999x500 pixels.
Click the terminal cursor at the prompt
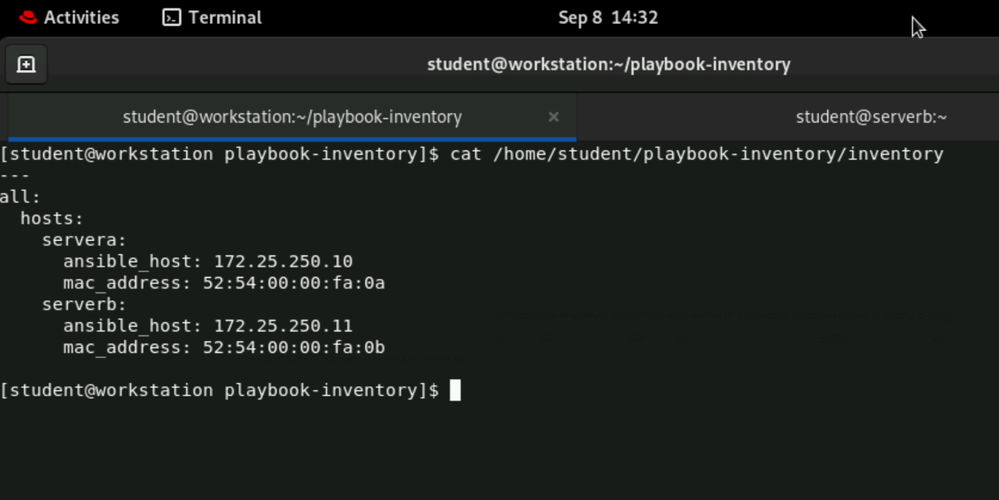(x=455, y=390)
